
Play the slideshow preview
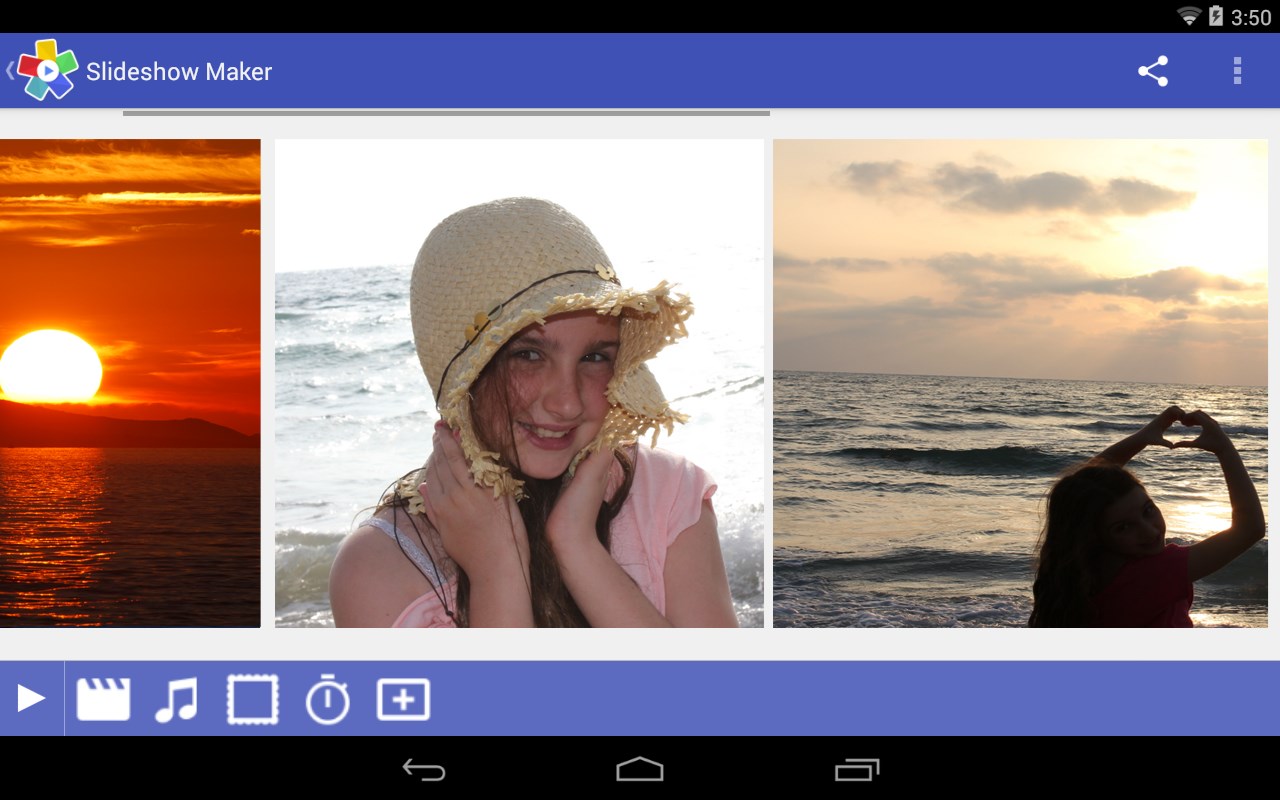tap(31, 699)
